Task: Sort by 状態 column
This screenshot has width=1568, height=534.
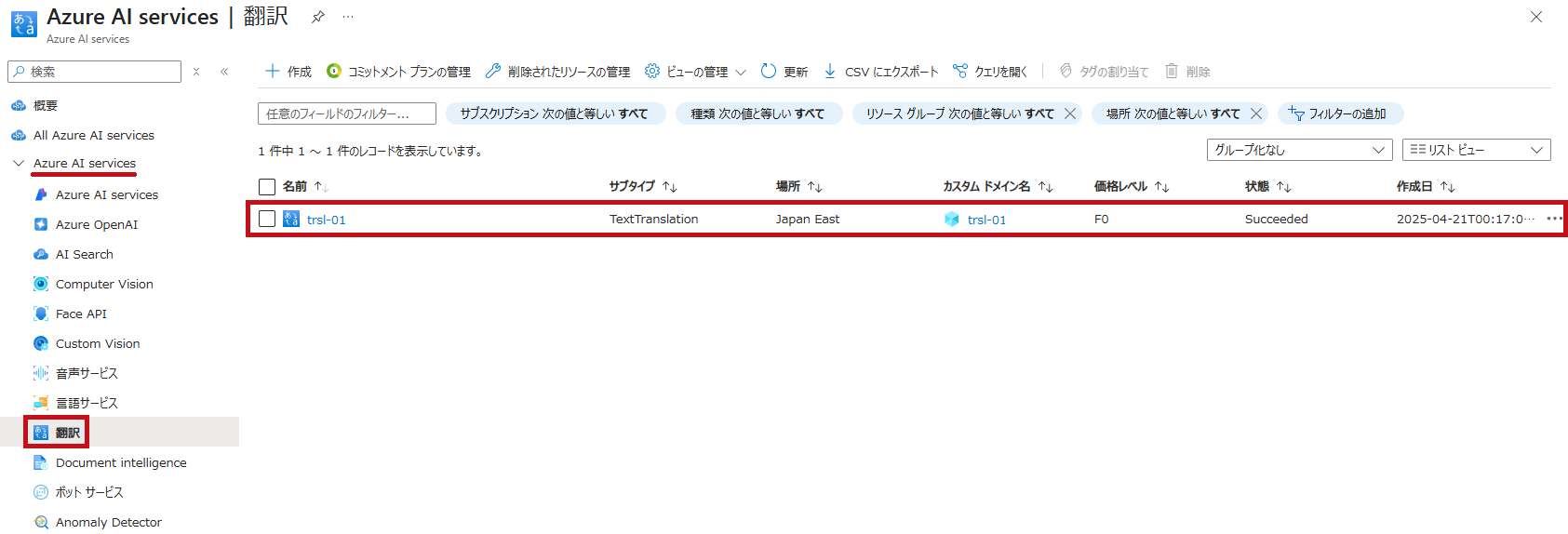Action: pos(1268,187)
